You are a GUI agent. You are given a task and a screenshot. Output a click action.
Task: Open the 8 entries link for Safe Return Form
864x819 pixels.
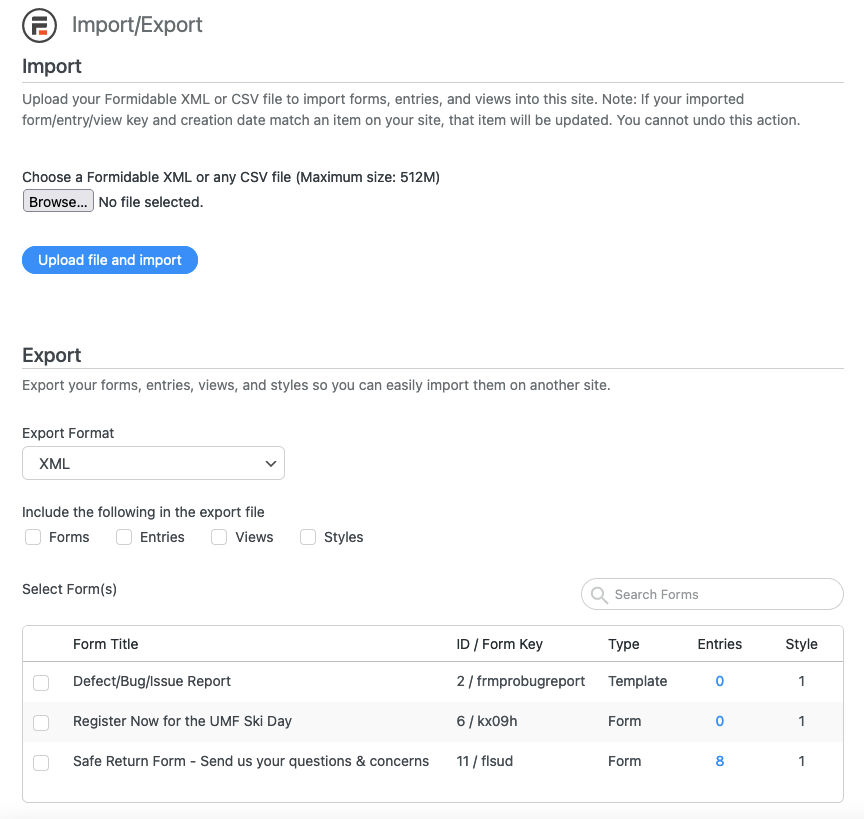click(x=720, y=761)
